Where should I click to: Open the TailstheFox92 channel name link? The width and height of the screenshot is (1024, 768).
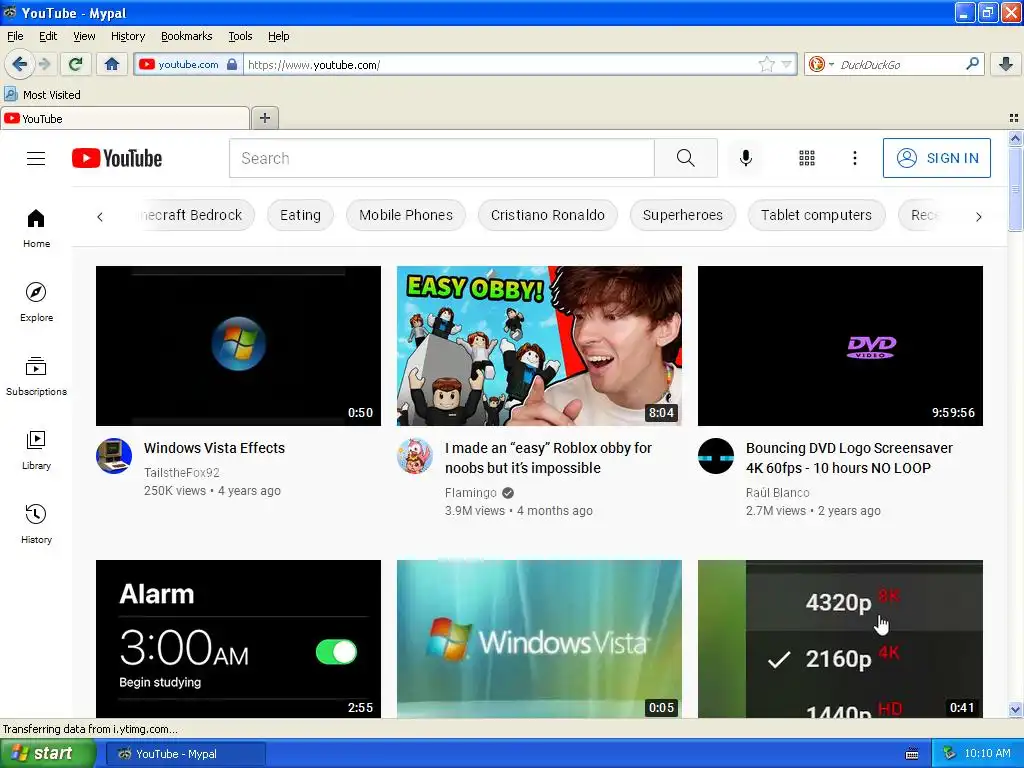coord(182,472)
